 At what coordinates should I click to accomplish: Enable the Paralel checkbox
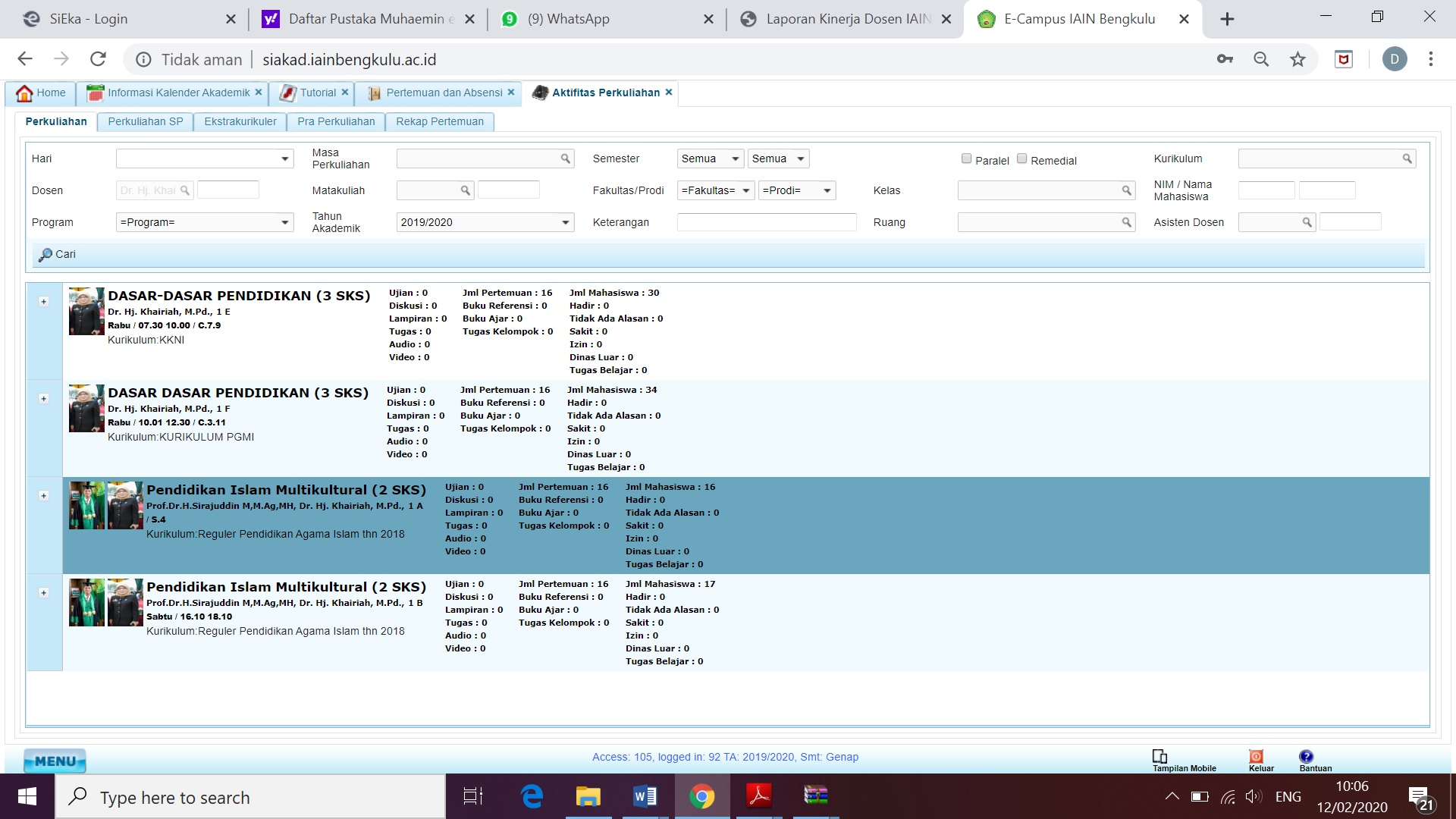pos(966,158)
